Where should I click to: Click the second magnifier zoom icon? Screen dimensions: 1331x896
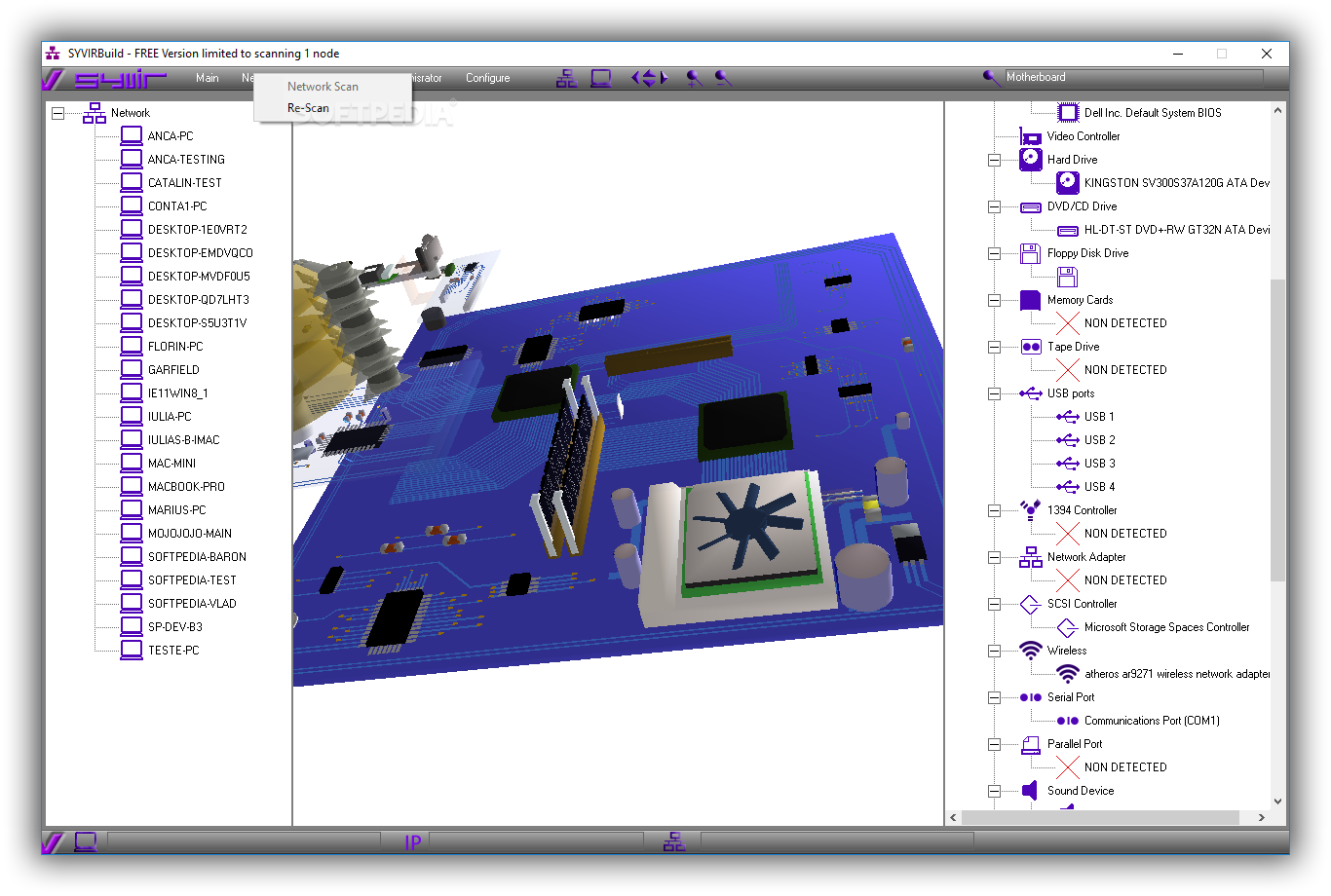point(723,78)
